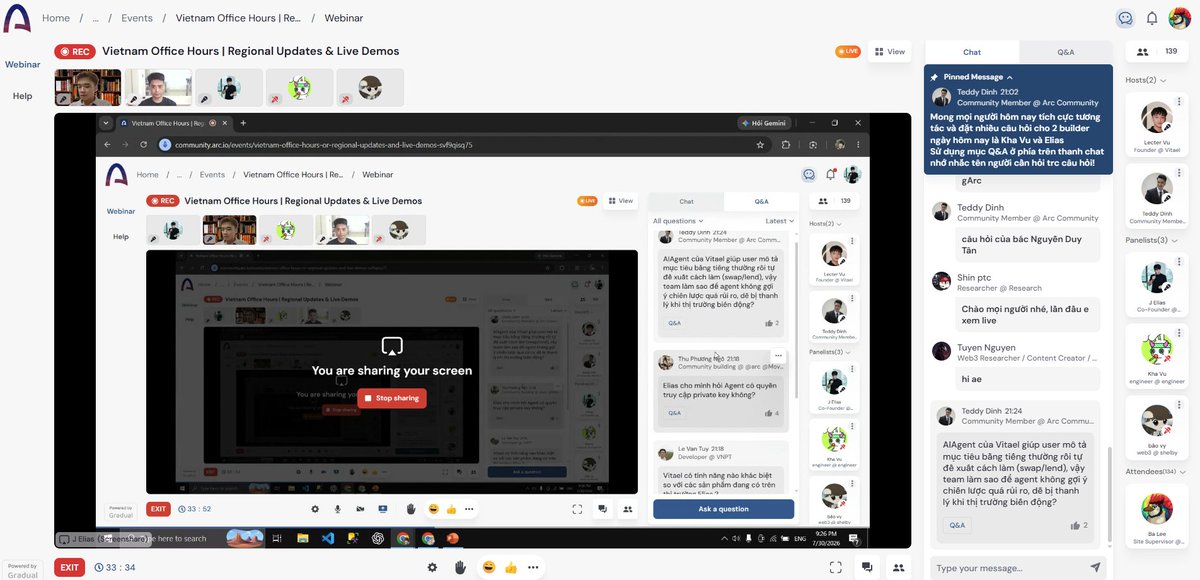
Task: Select third speaker thumbnail with muted mic
Action: (x=229, y=87)
